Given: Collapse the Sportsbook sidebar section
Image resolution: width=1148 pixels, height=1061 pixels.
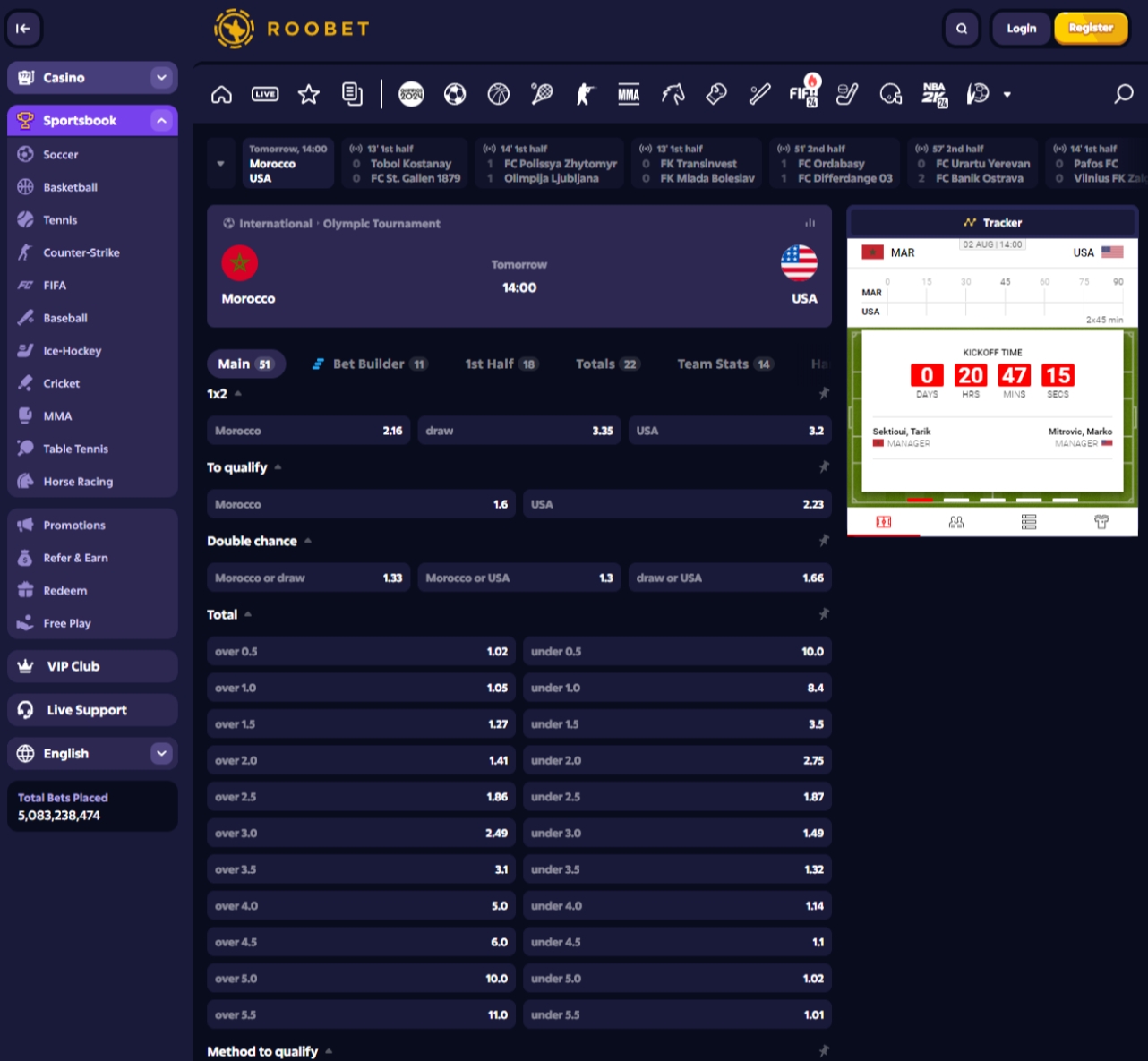Looking at the screenshot, I should click(161, 121).
